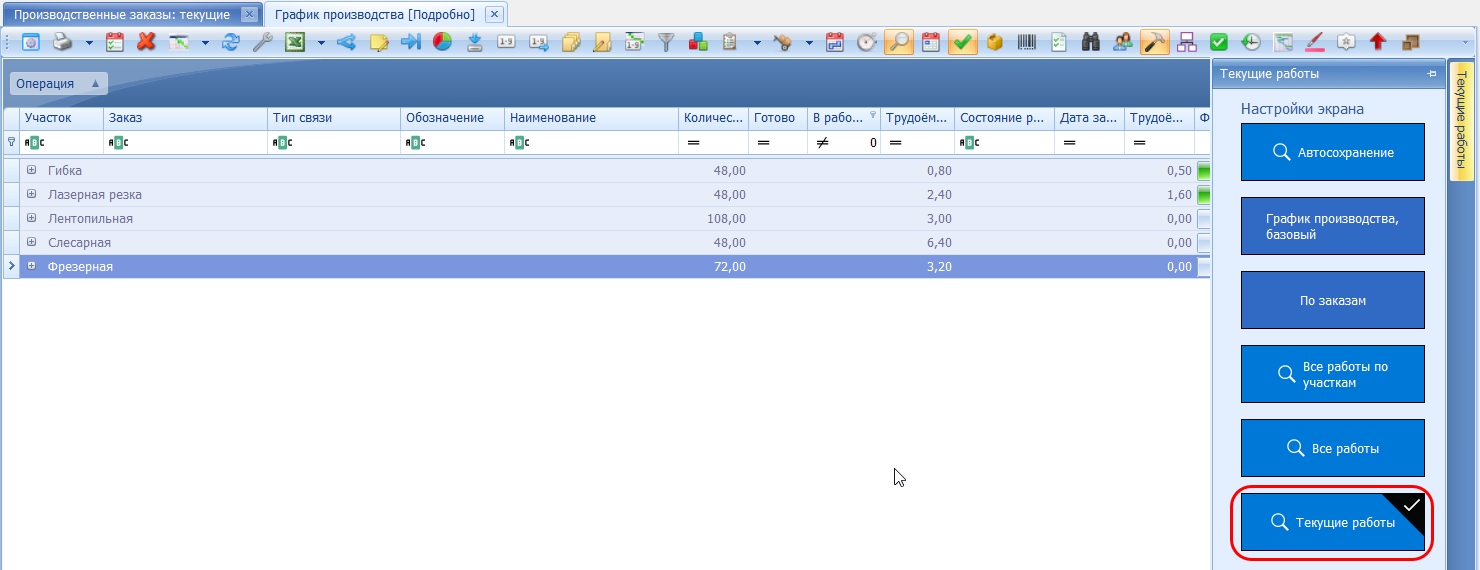Click the Операция grouping chip
Viewport: 1480px width, 570px height.
click(x=58, y=84)
